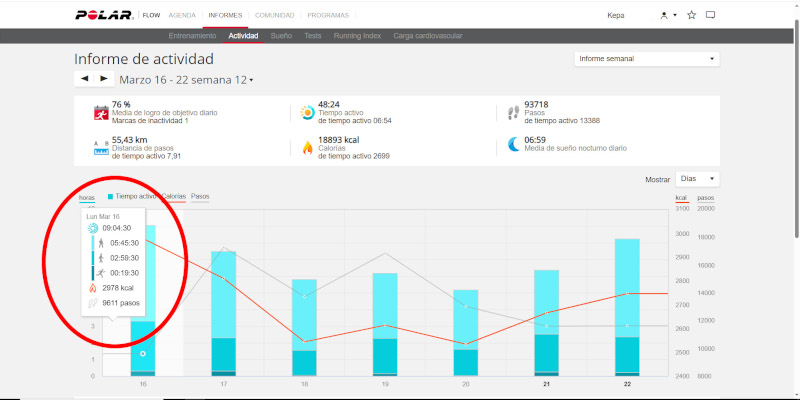Click the footsteps Pasos summary icon
This screenshot has width=800, height=400.
coord(513,112)
